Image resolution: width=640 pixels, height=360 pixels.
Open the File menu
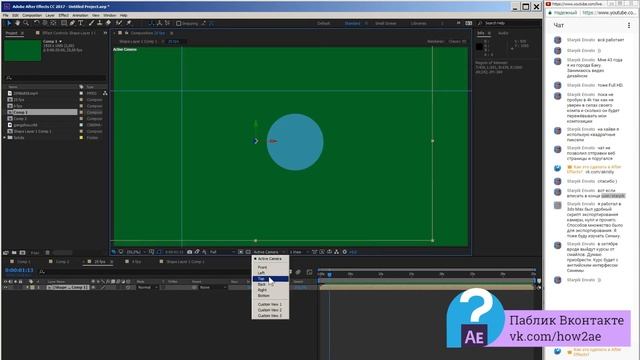(6, 15)
